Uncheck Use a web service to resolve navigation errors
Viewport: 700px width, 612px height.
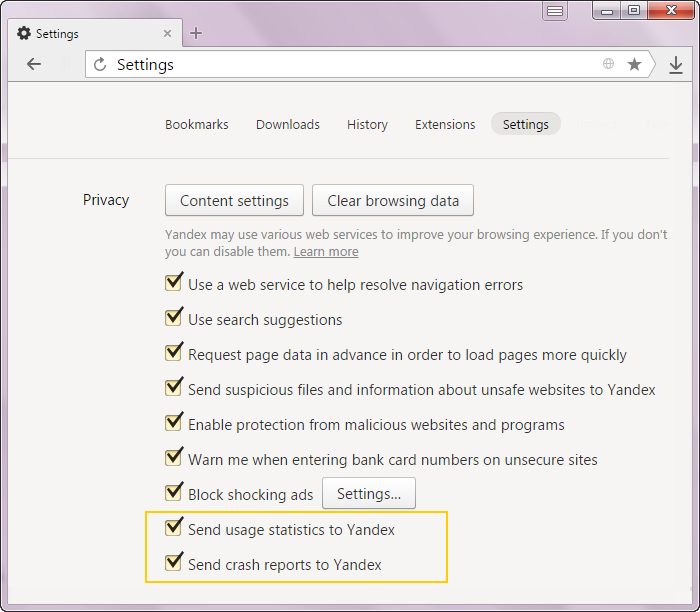[173, 282]
